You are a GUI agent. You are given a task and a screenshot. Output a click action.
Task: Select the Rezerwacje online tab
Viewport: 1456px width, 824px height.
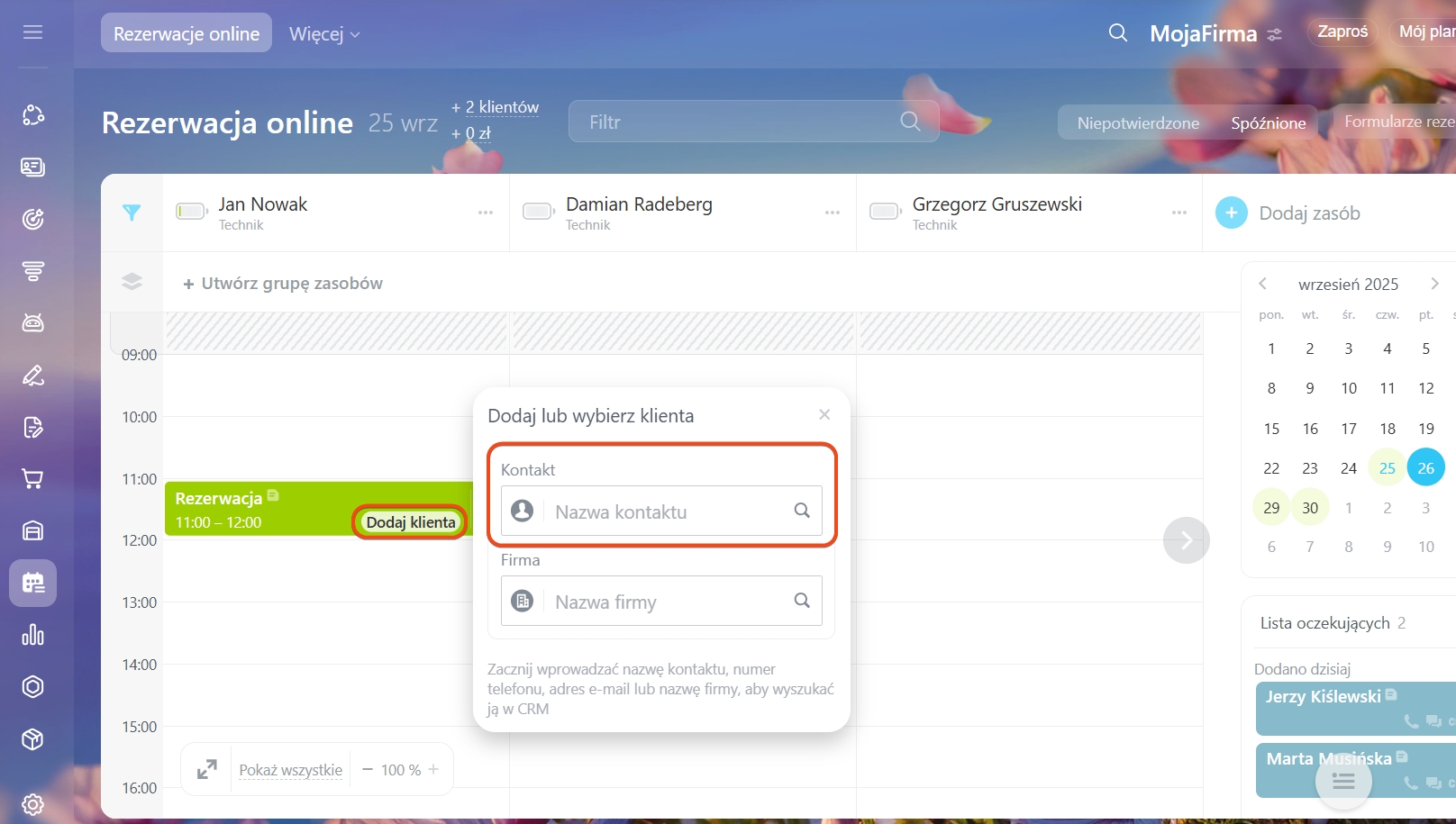pos(187,34)
